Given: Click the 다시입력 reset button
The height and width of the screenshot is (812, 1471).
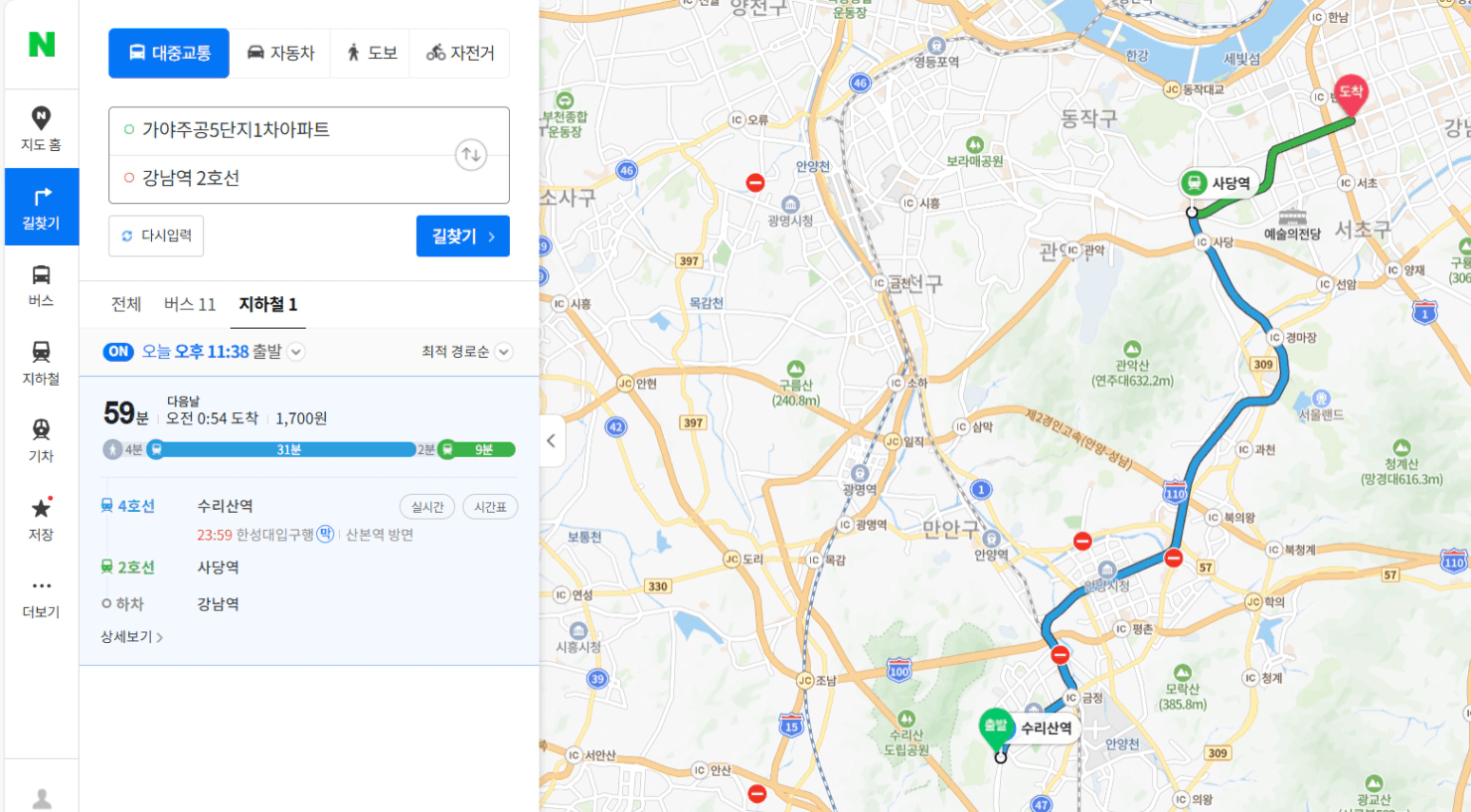Looking at the screenshot, I should (156, 236).
